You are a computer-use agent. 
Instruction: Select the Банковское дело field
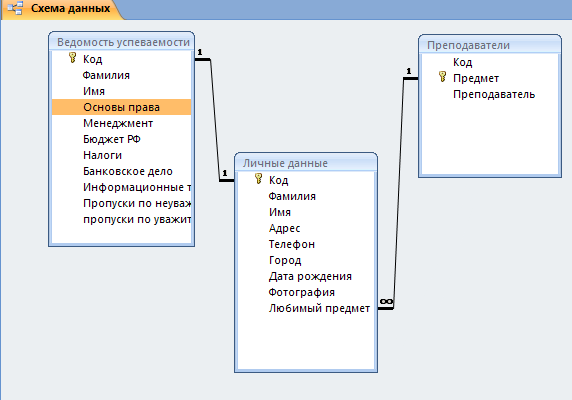[x=121, y=171]
